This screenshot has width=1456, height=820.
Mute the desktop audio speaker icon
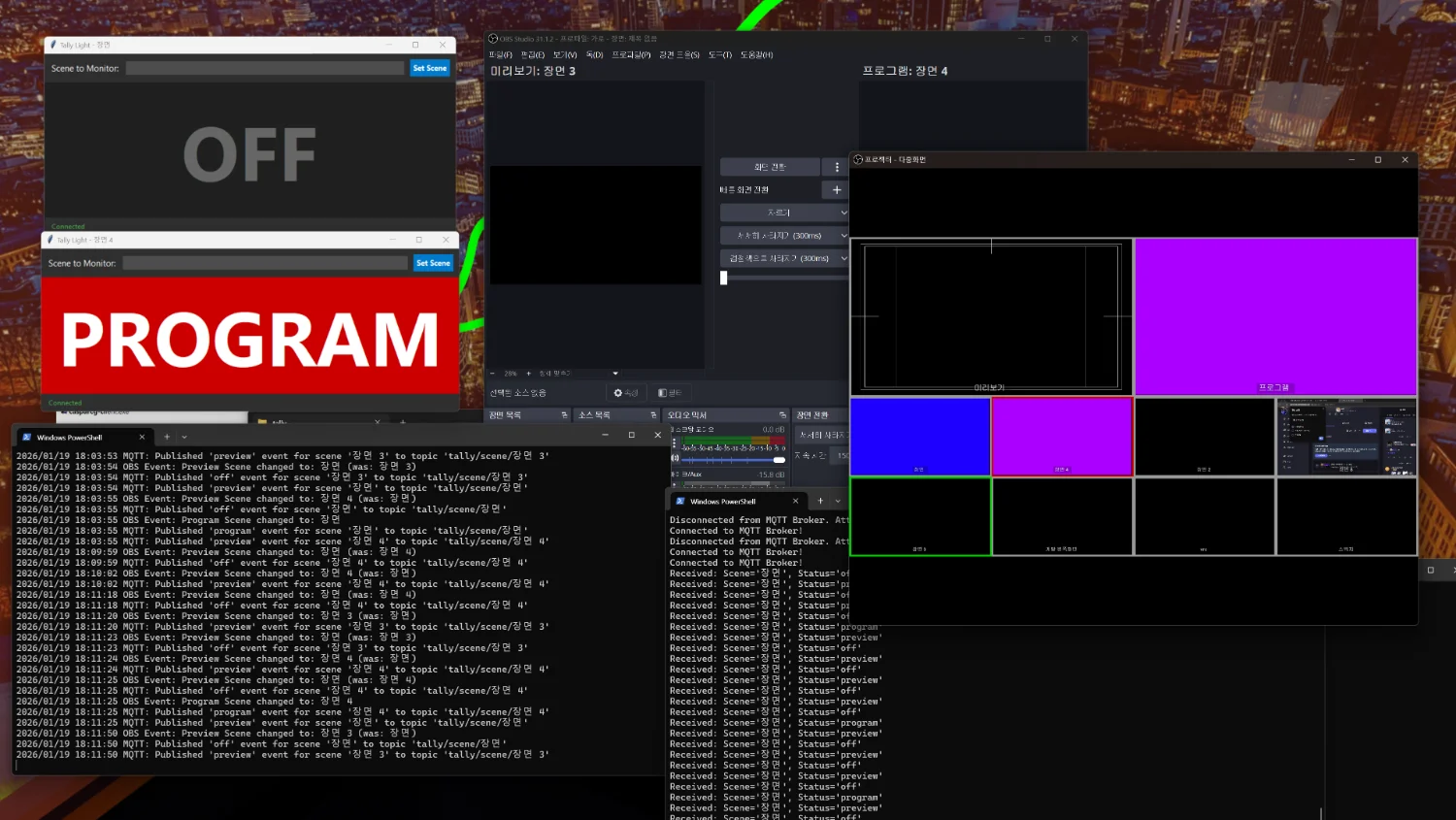pos(676,458)
